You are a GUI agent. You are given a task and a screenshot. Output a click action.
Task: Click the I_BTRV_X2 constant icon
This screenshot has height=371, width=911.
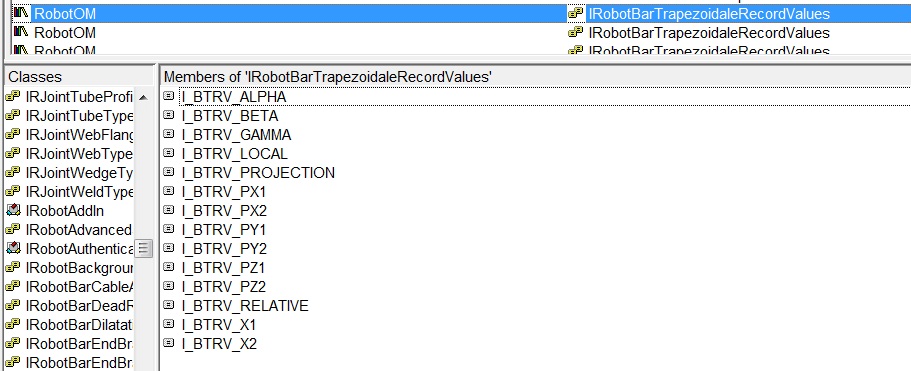pyautogui.click(x=168, y=343)
